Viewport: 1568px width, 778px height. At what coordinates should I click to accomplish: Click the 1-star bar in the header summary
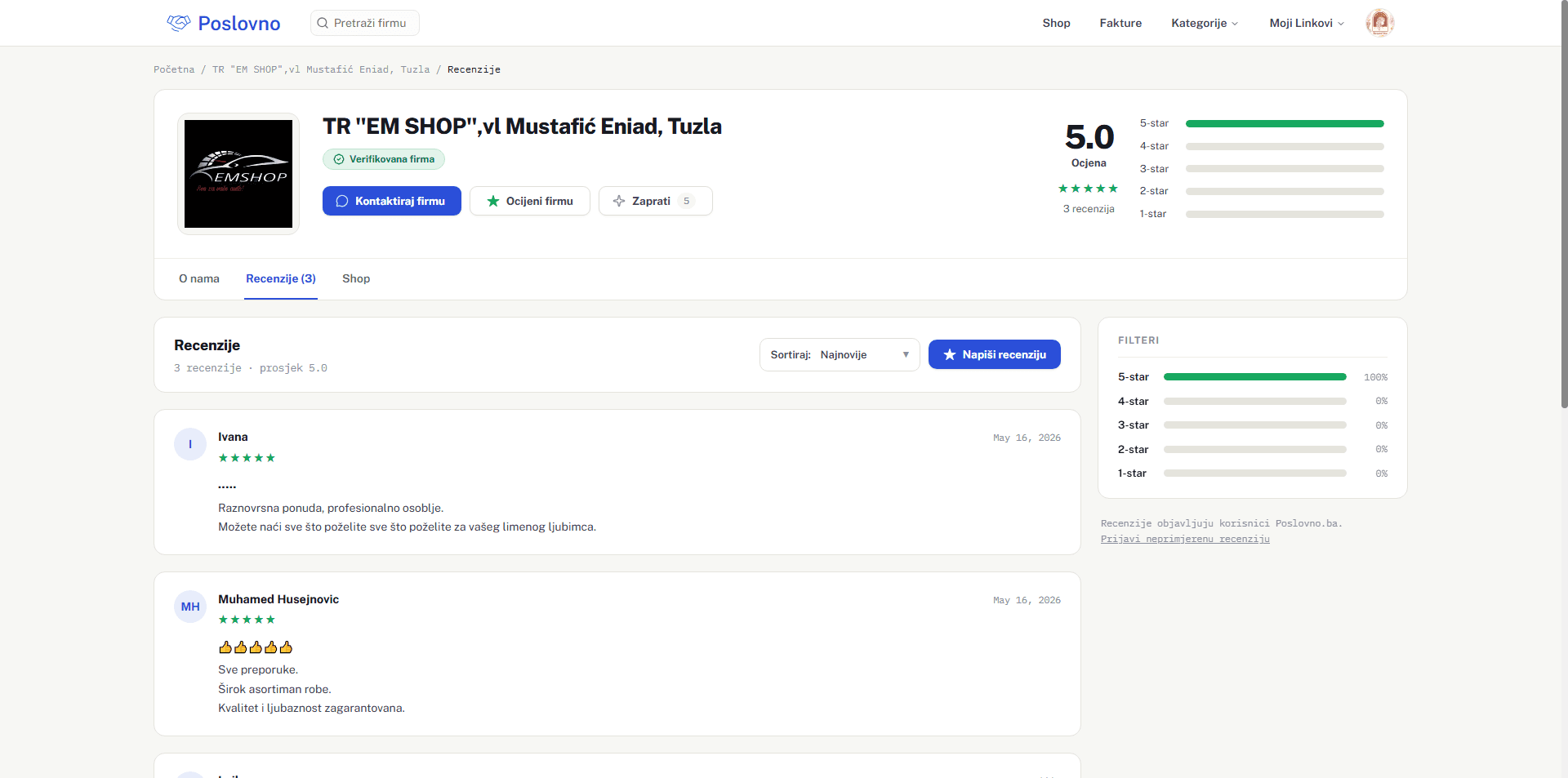pos(1285,214)
